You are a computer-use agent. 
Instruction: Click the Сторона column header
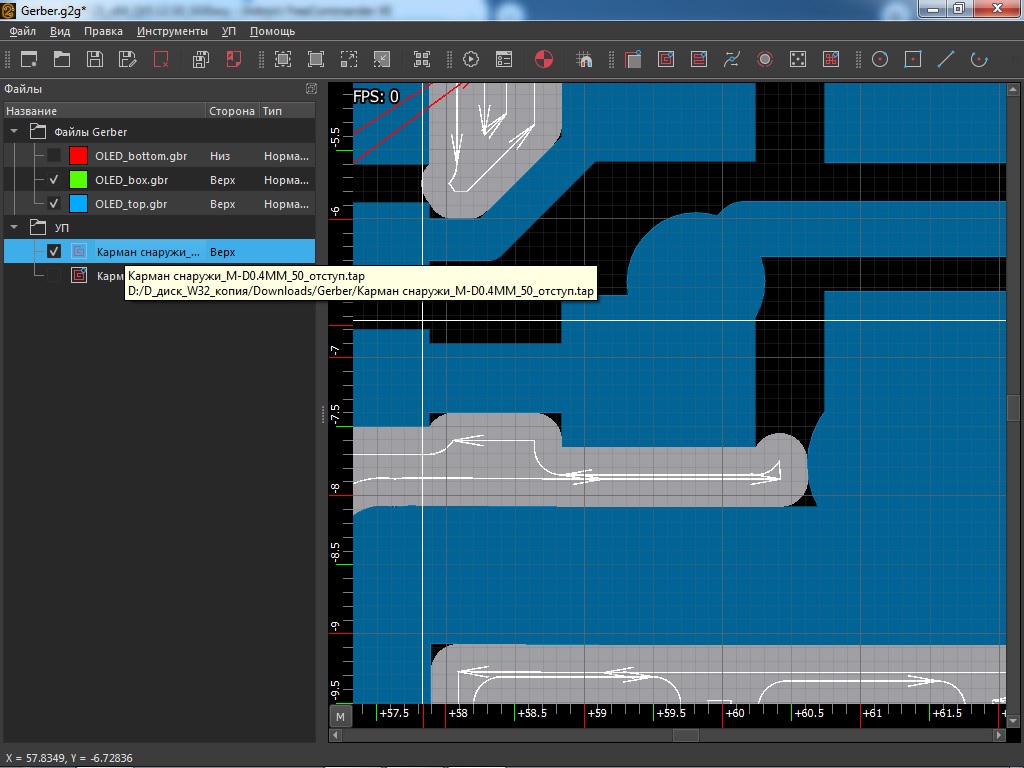(x=231, y=111)
